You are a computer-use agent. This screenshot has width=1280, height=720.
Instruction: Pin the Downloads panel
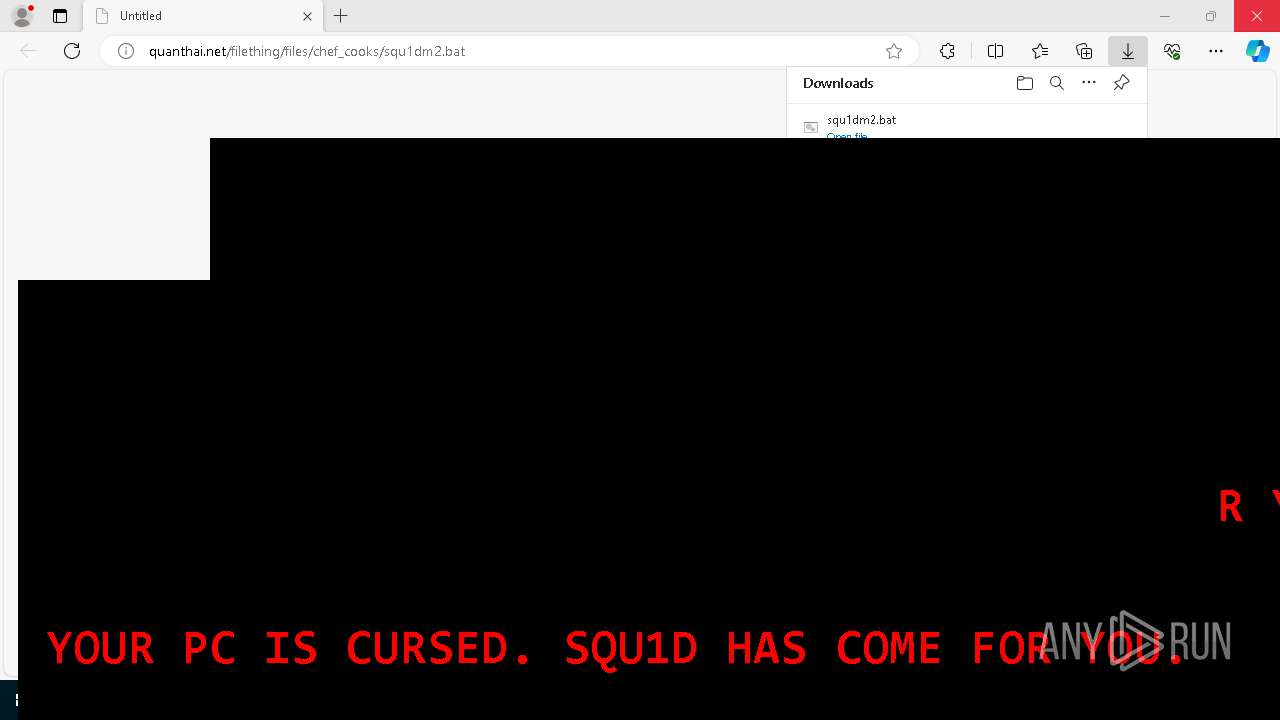pos(1121,83)
